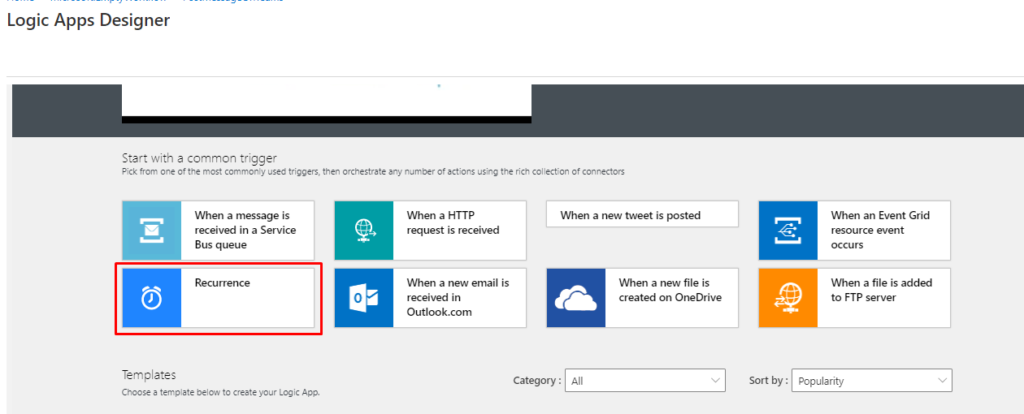This screenshot has height=414, width=1024.
Task: Choose the Recurrence trigger label
Action: point(222,283)
